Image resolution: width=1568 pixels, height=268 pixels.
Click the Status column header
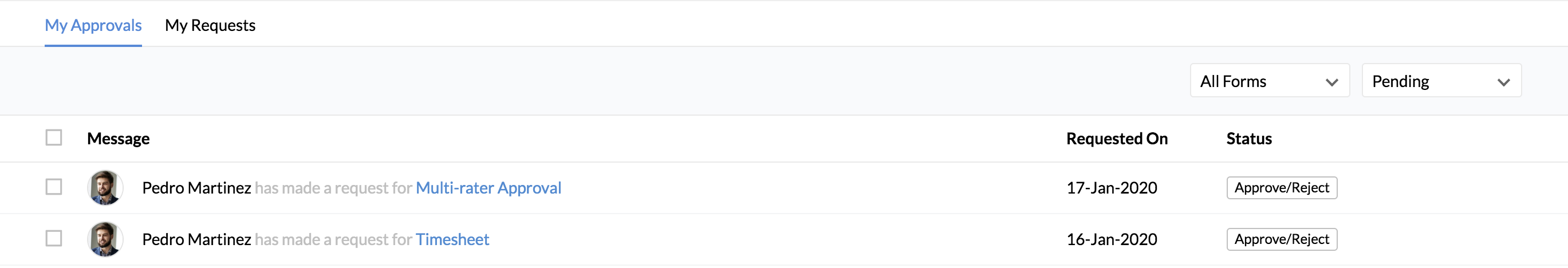click(x=1248, y=139)
